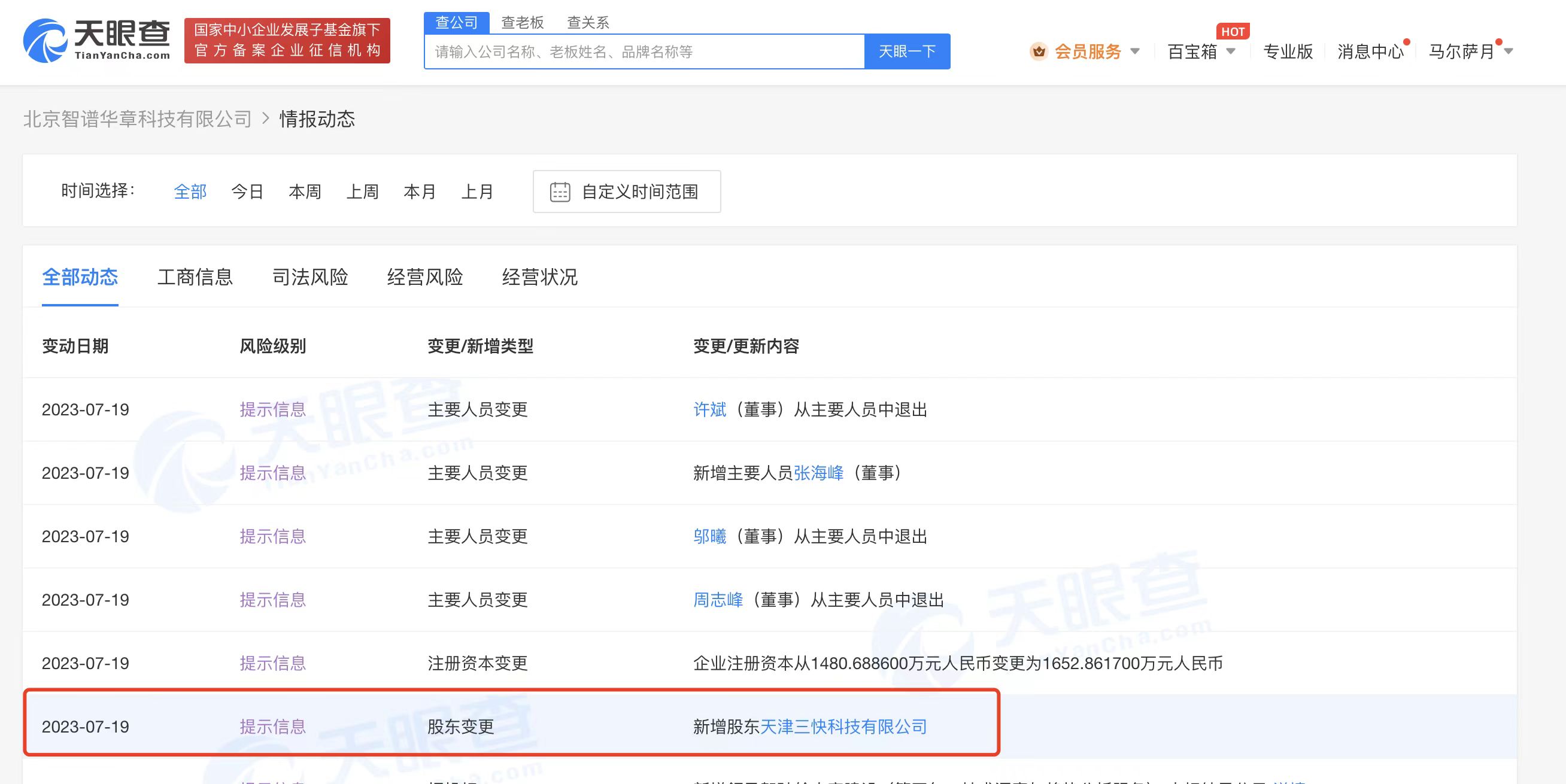Open 自定义时间范围 picker

point(627,192)
